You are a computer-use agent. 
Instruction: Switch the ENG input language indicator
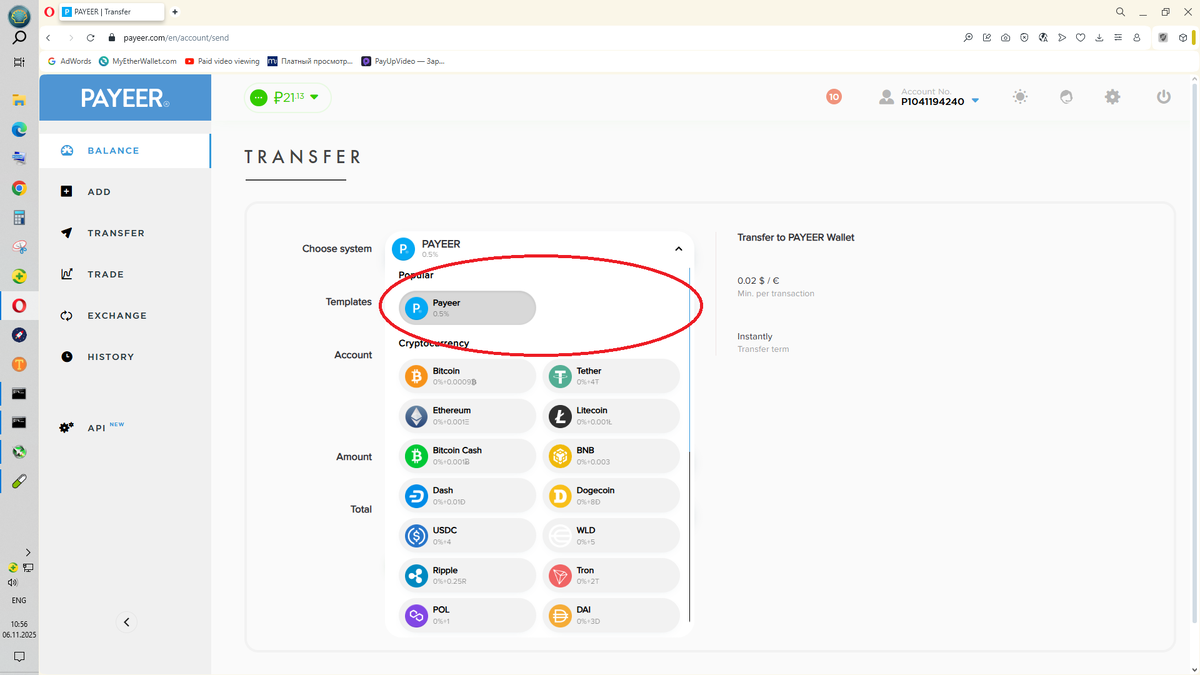click(x=19, y=601)
